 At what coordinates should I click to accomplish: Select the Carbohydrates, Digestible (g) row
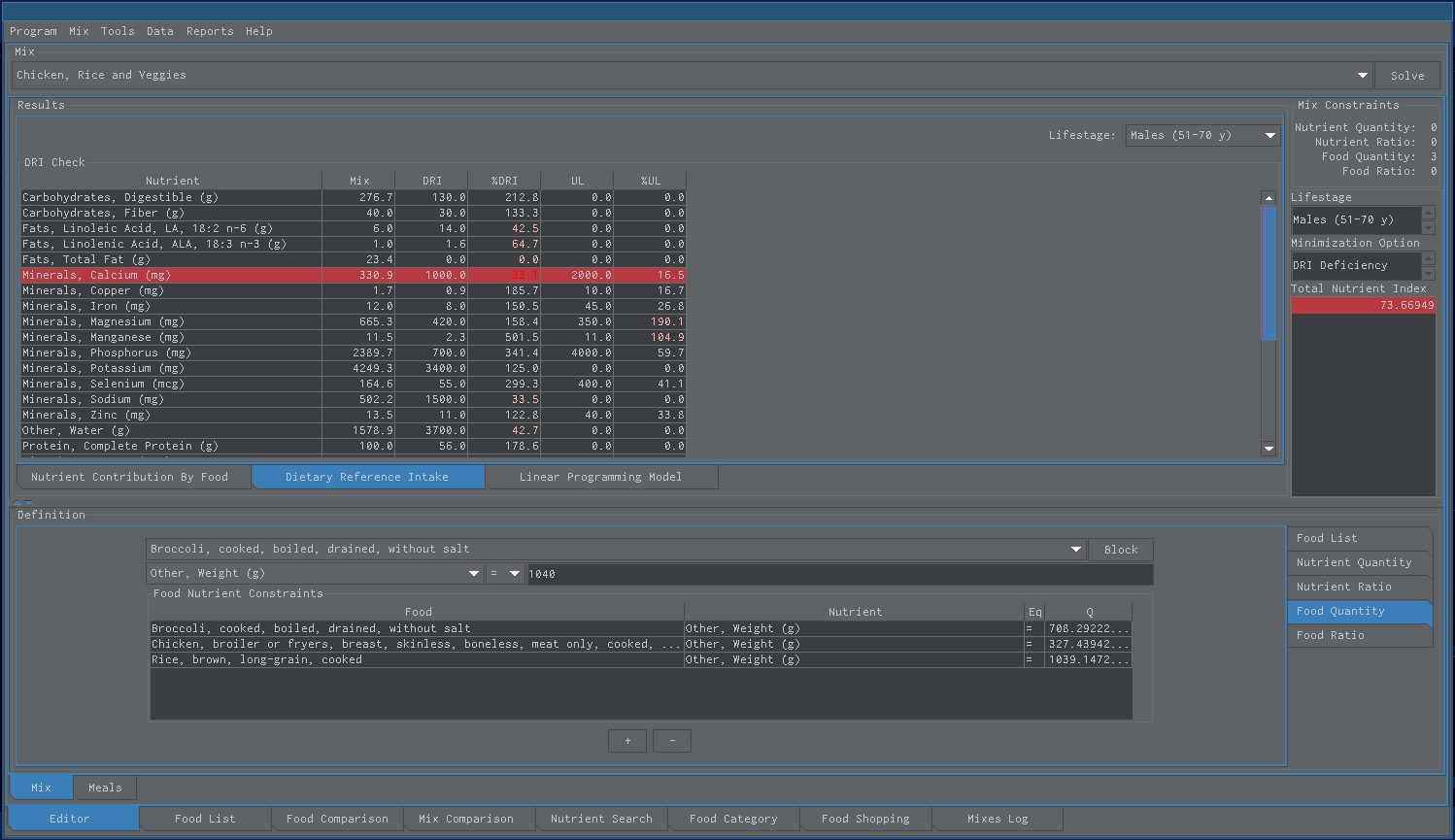pyautogui.click(x=354, y=197)
